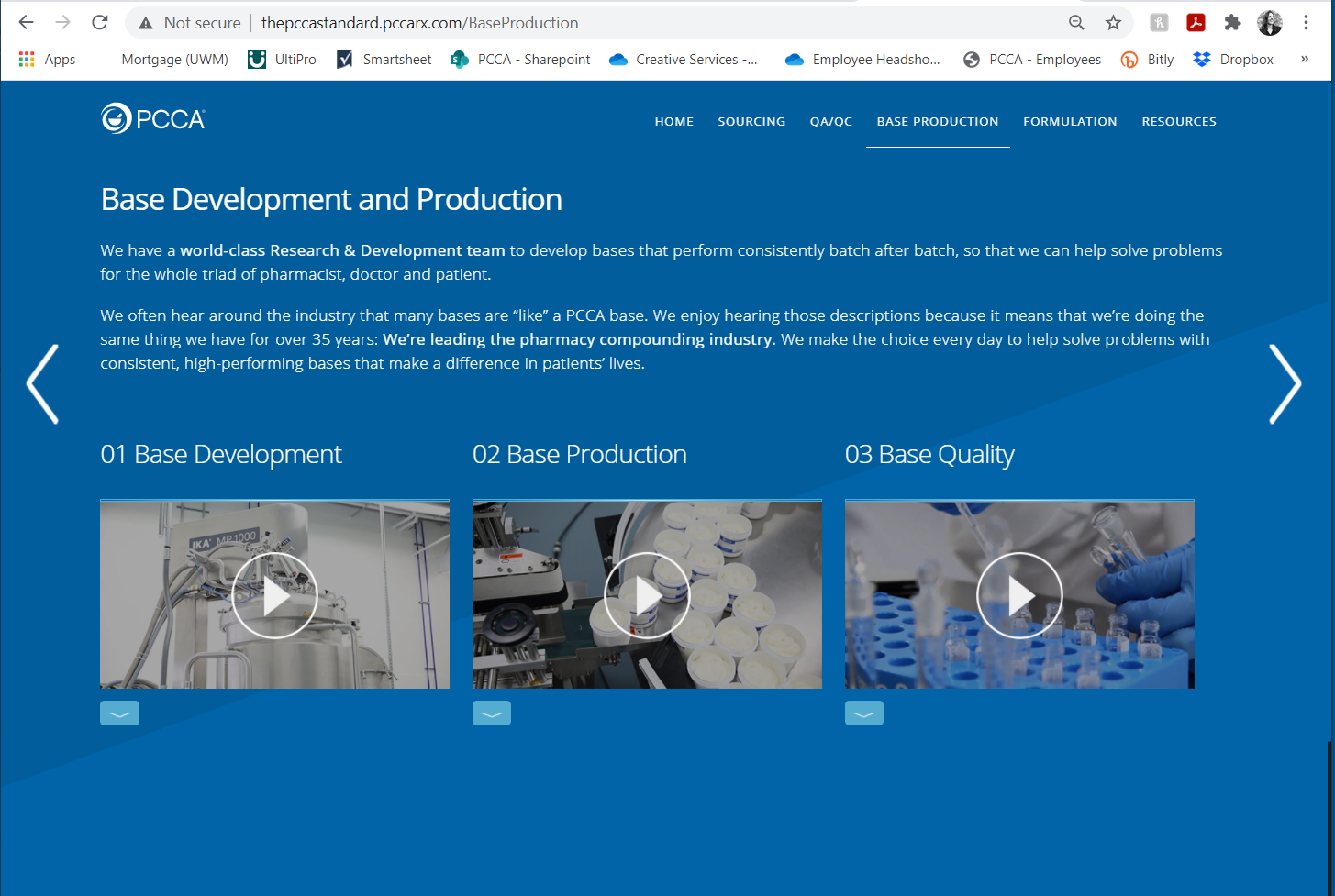
Task: Click the address bar URL
Action: 419,23
